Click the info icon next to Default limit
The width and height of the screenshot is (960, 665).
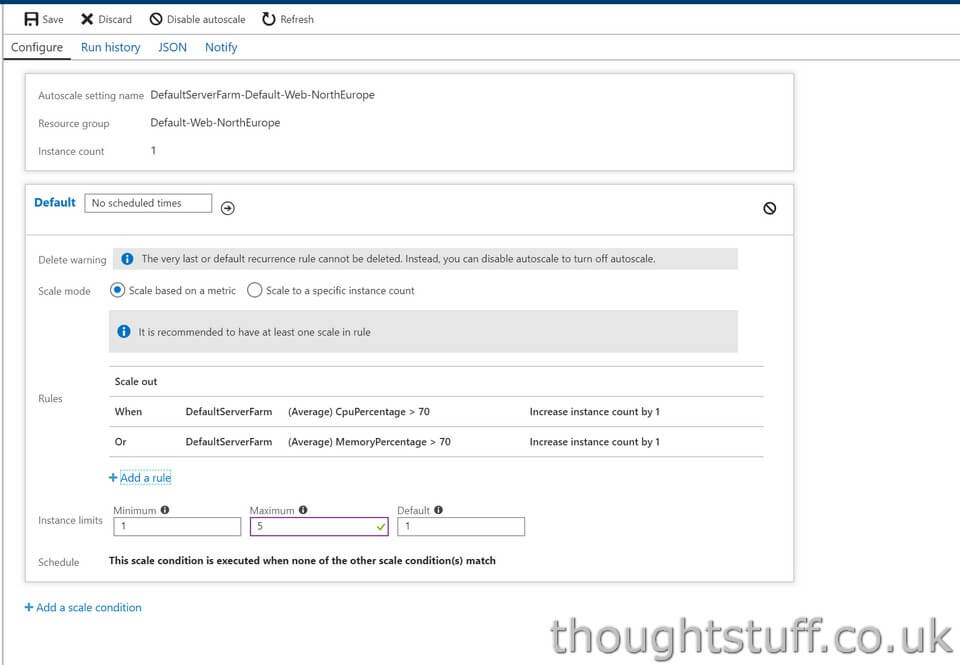[438, 509]
